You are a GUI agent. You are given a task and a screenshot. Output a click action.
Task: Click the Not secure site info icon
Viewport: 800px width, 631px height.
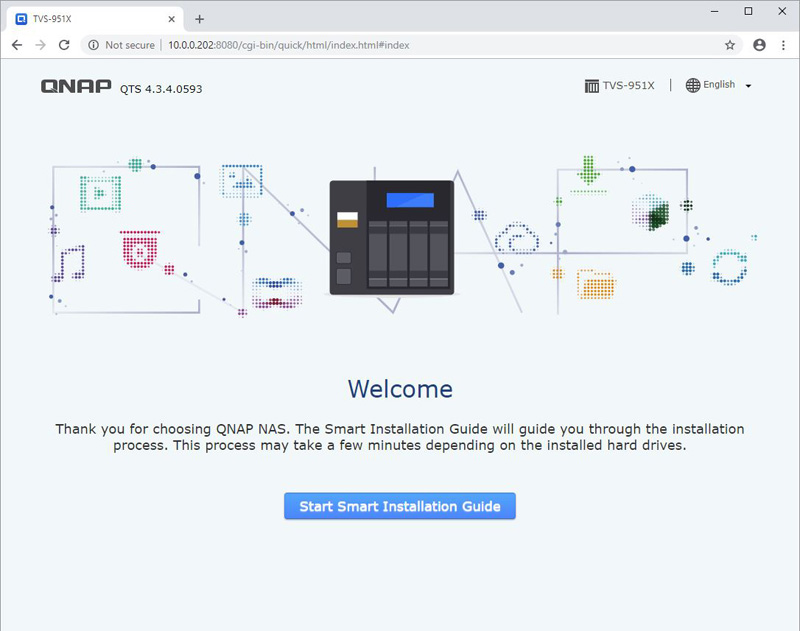pyautogui.click(x=93, y=45)
